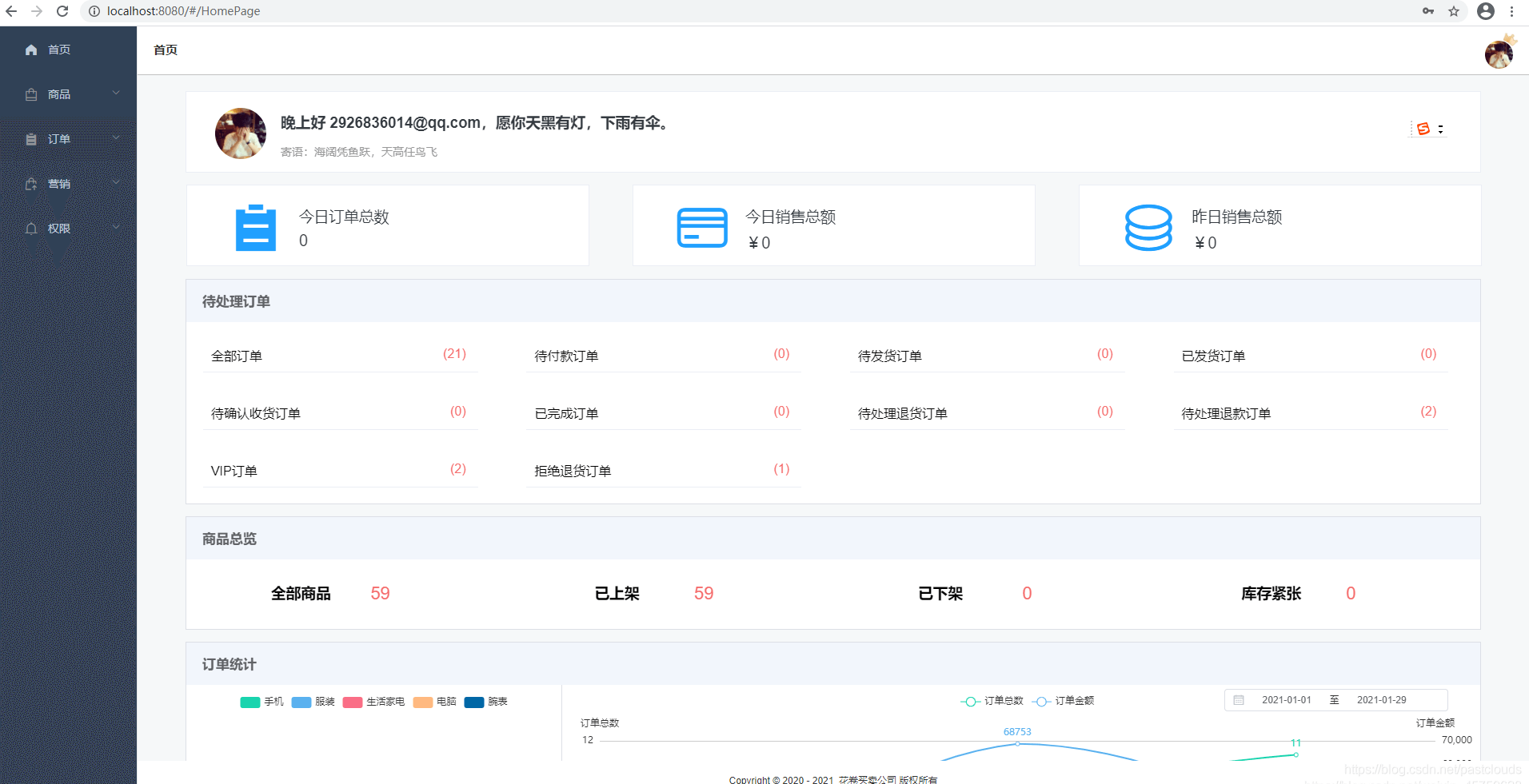
Task: Click the Sogou input method icon
Action: tap(1423, 129)
